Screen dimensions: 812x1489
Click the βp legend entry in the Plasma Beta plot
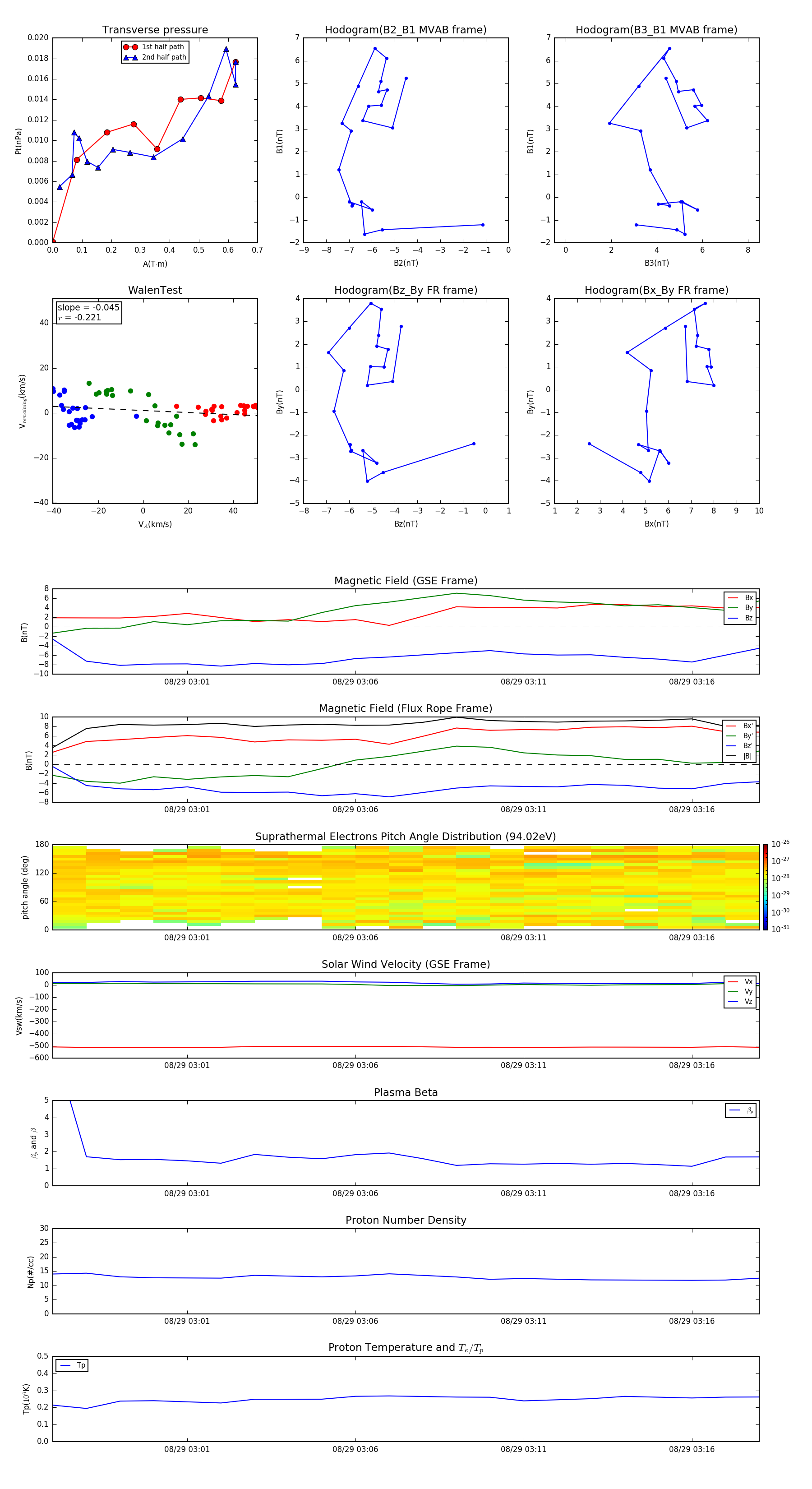741,1110
